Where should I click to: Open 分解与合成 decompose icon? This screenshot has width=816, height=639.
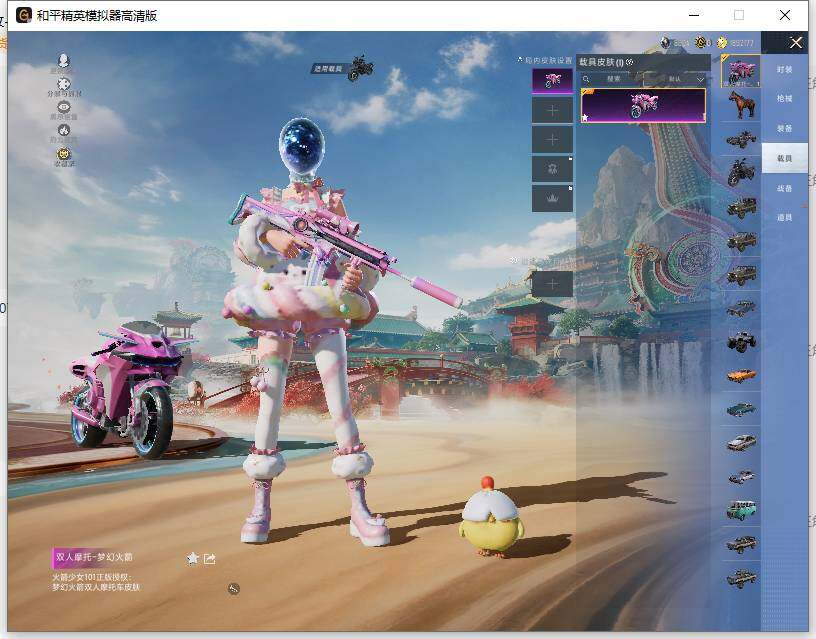pyautogui.click(x=63, y=84)
